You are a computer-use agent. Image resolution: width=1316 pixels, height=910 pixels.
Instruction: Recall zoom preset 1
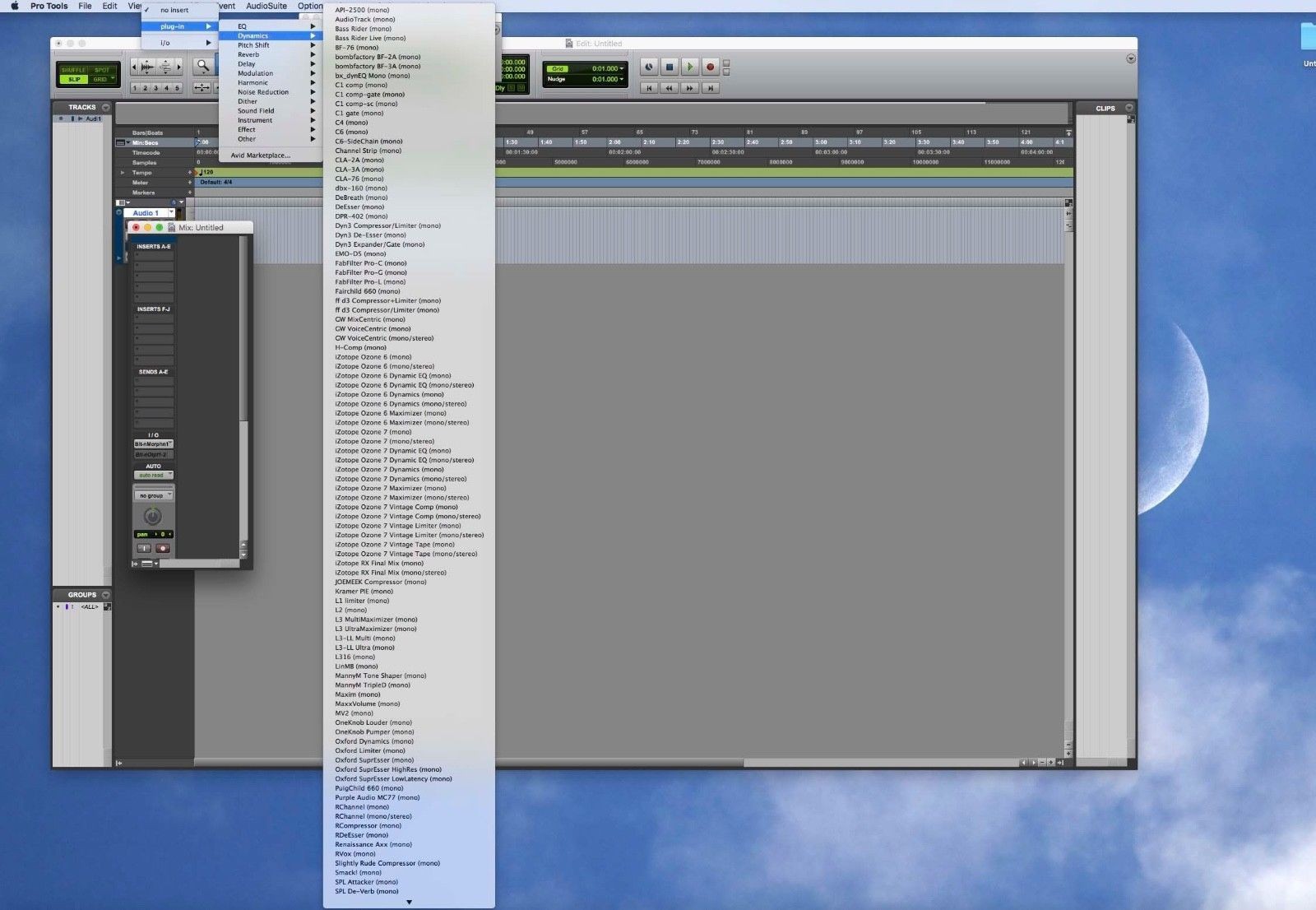136,88
